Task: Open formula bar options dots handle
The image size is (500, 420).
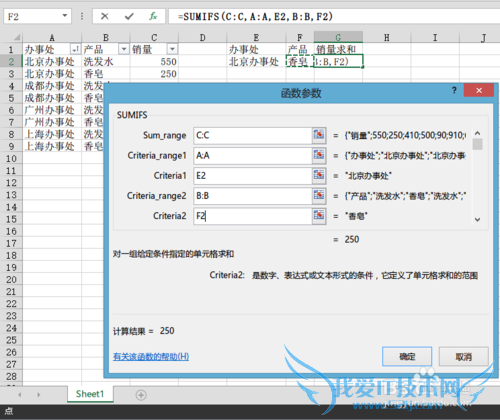Action: 82,16
